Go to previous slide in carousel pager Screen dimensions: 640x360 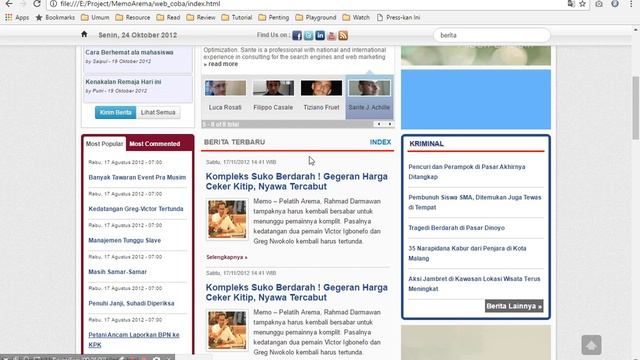click(379, 124)
